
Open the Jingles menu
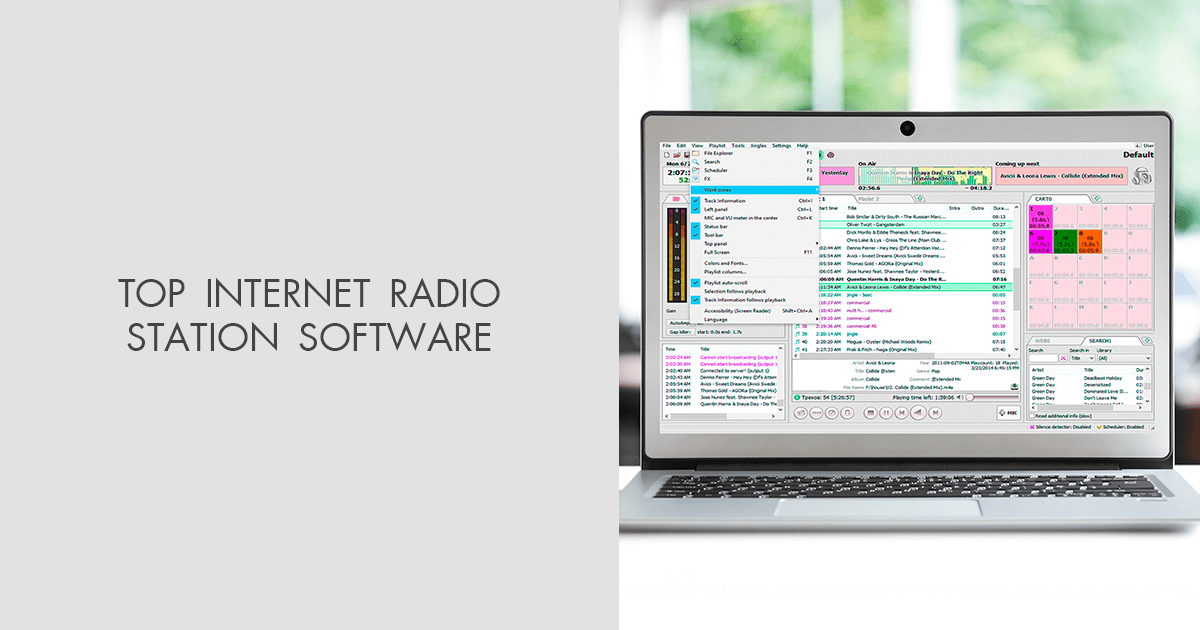758,145
